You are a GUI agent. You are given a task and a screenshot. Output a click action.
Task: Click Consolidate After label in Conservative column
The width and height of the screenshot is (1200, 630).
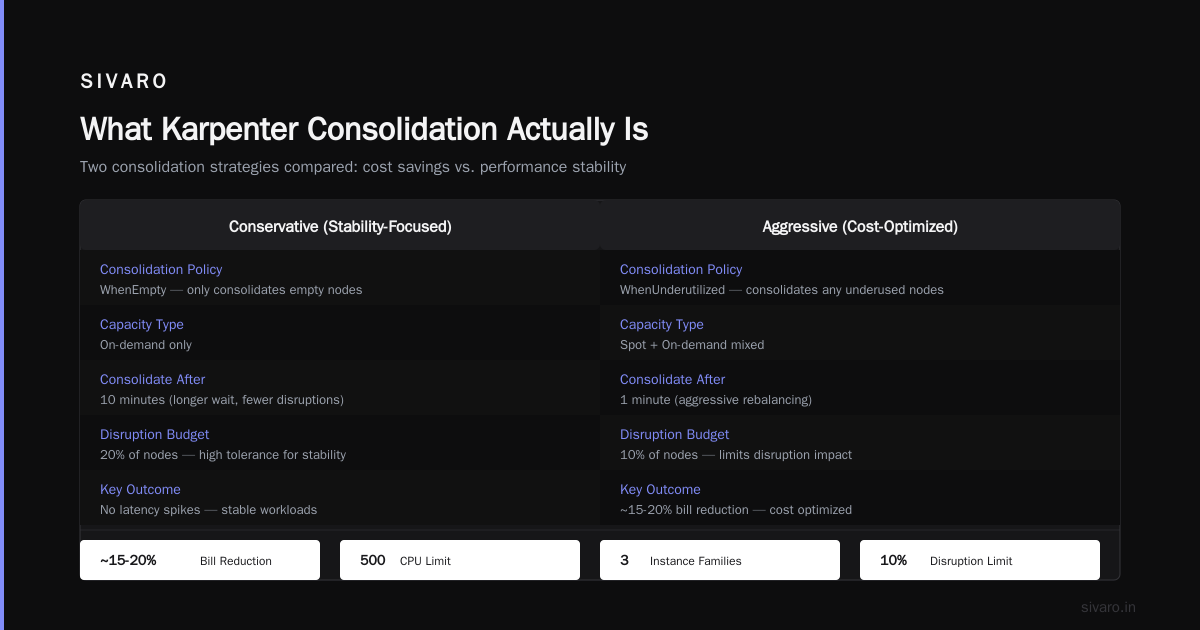point(153,380)
